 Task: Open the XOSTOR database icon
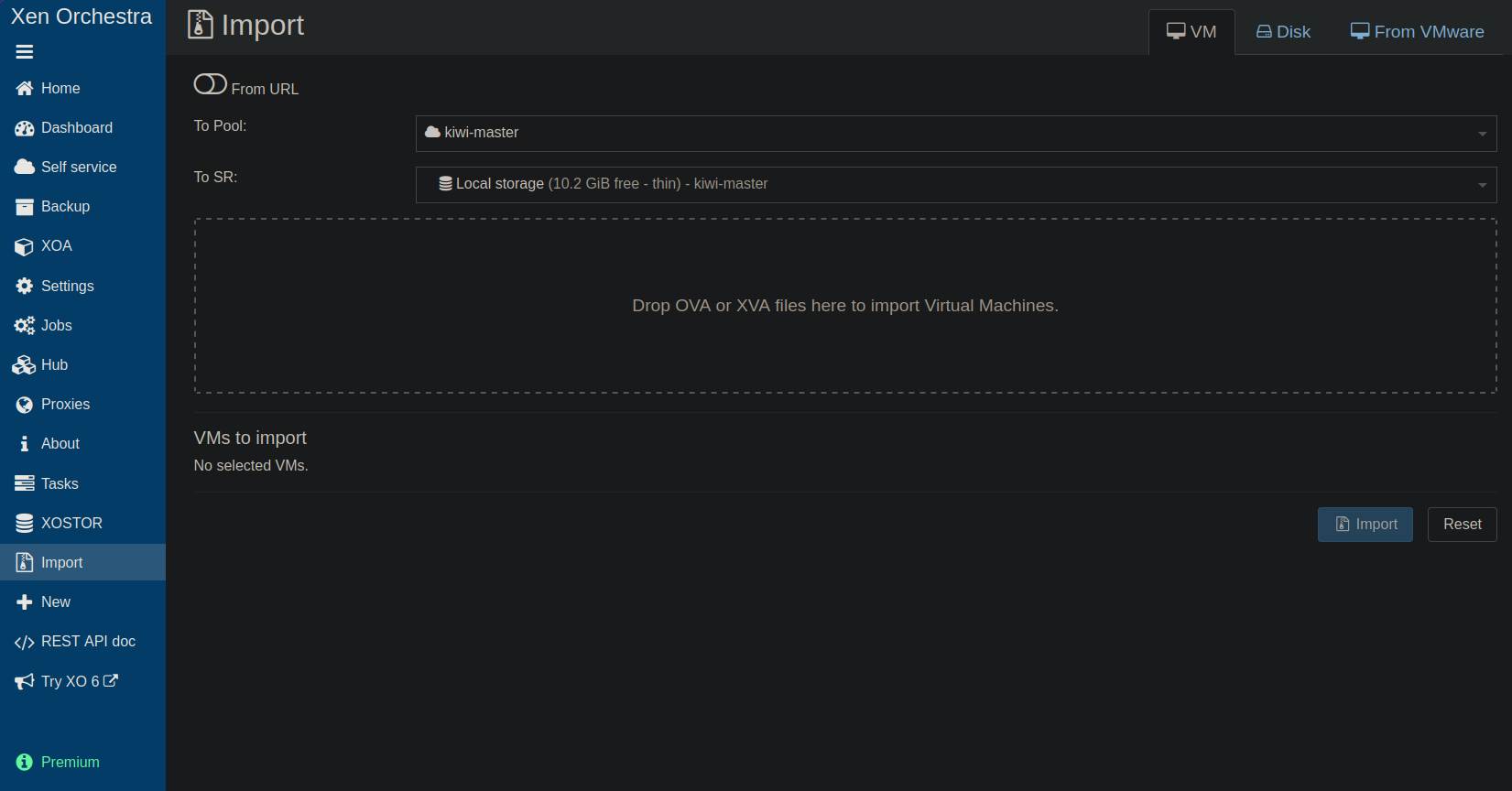point(25,523)
